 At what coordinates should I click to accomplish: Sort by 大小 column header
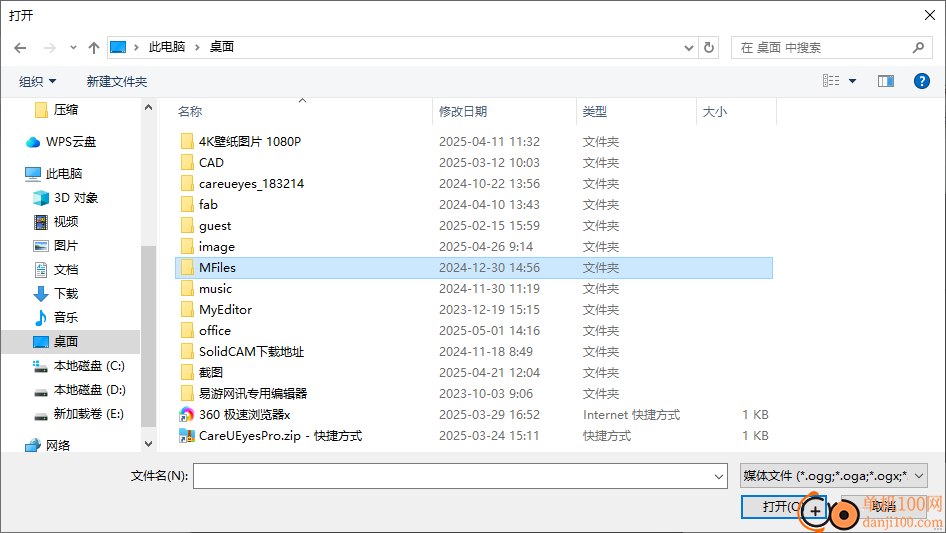click(715, 112)
